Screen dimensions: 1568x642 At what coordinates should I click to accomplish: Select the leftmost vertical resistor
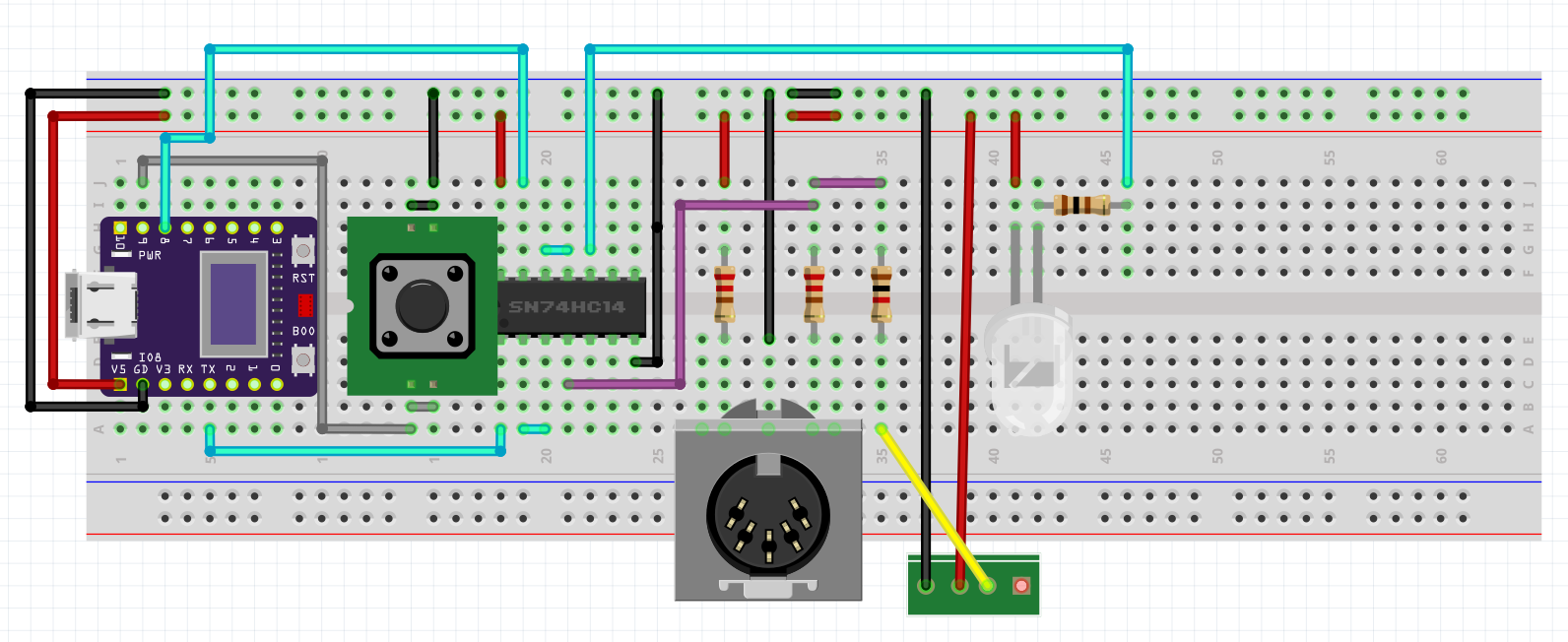(x=725, y=293)
